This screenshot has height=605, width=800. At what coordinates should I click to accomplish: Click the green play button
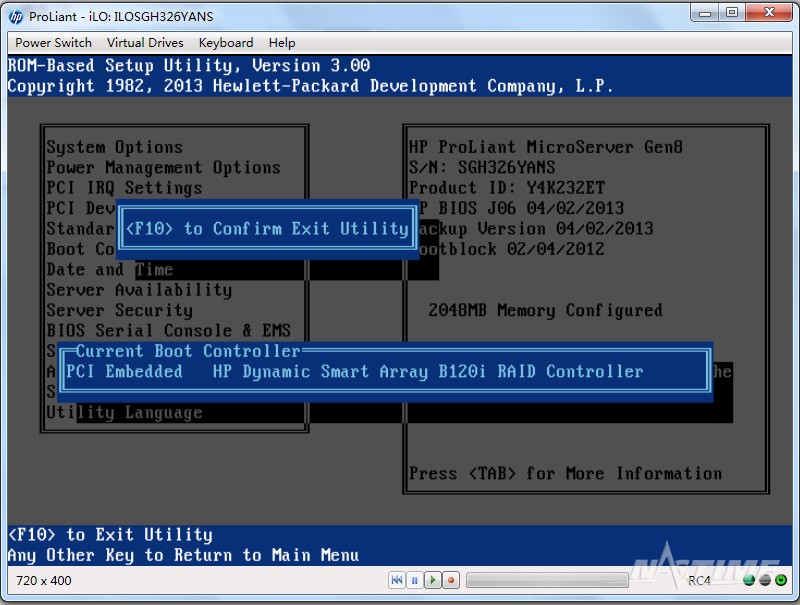pyautogui.click(x=433, y=580)
